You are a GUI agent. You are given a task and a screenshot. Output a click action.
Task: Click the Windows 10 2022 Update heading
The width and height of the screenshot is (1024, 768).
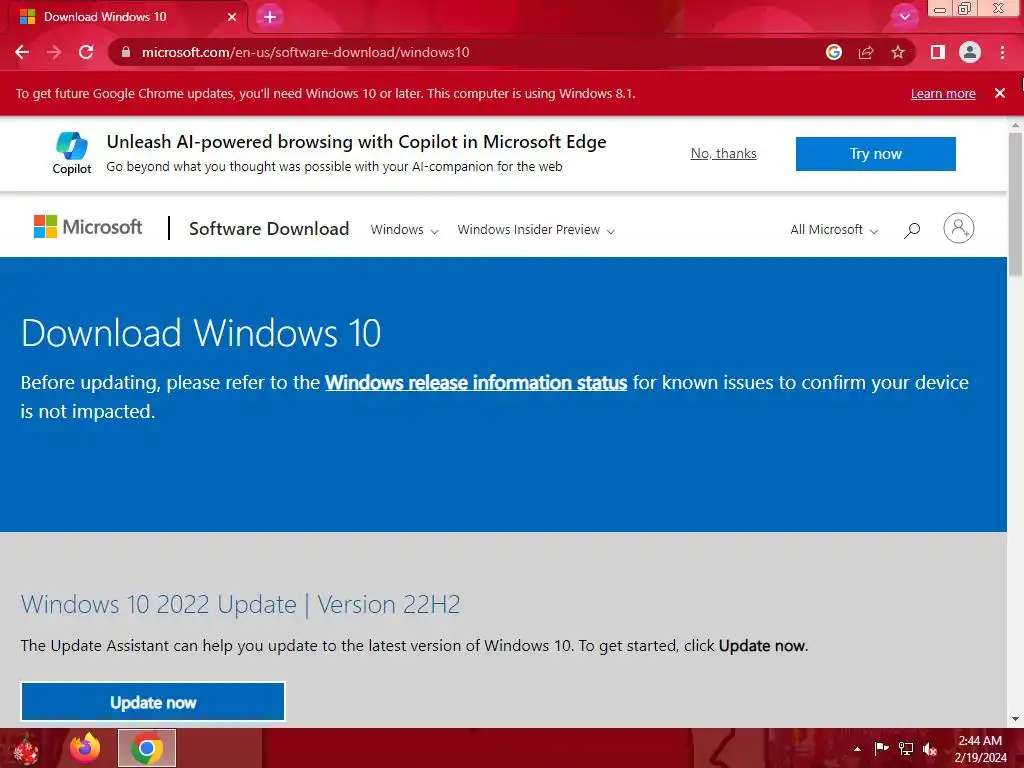(x=240, y=605)
